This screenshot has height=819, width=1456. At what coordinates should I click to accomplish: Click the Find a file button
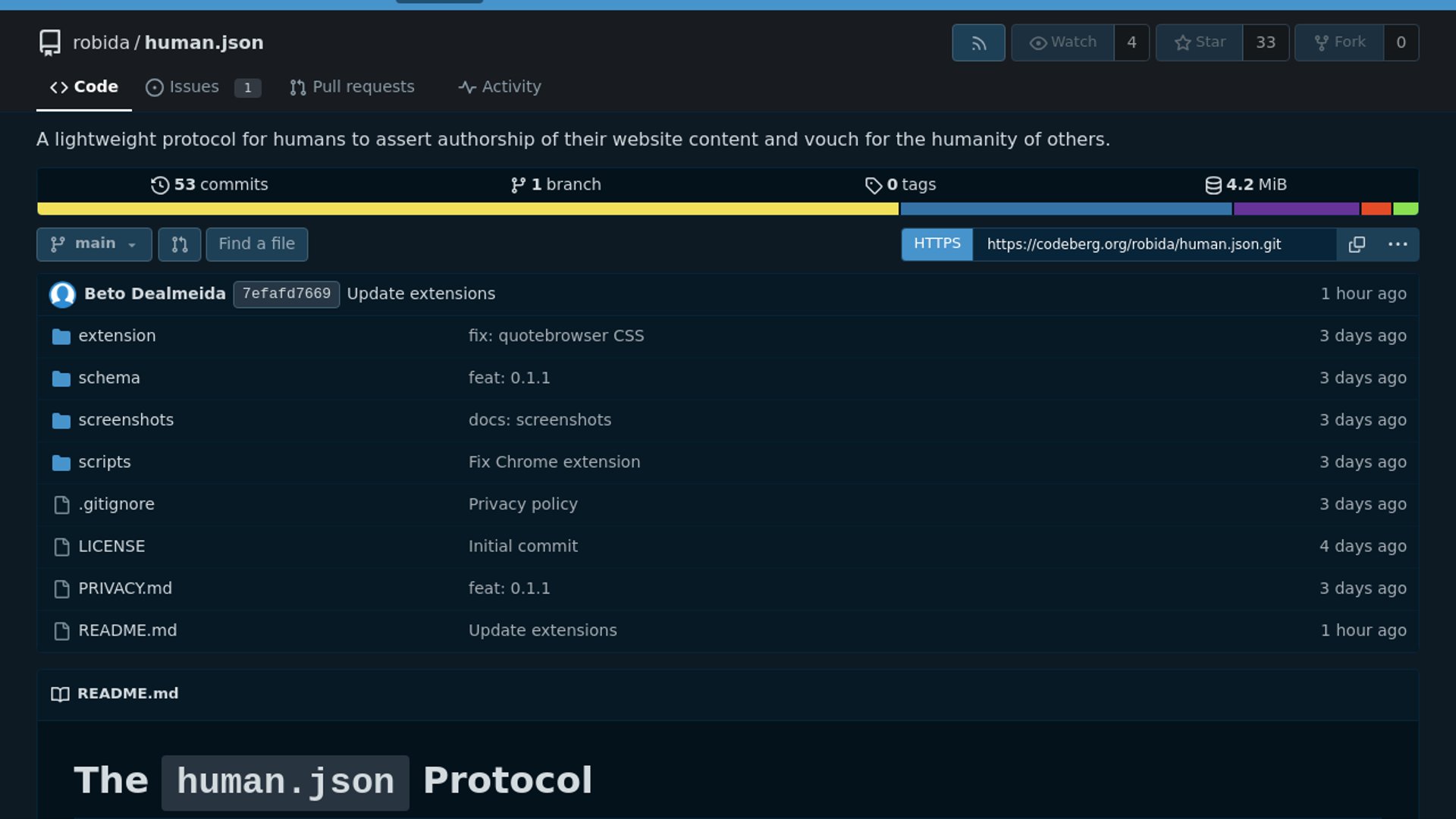pyautogui.click(x=256, y=244)
